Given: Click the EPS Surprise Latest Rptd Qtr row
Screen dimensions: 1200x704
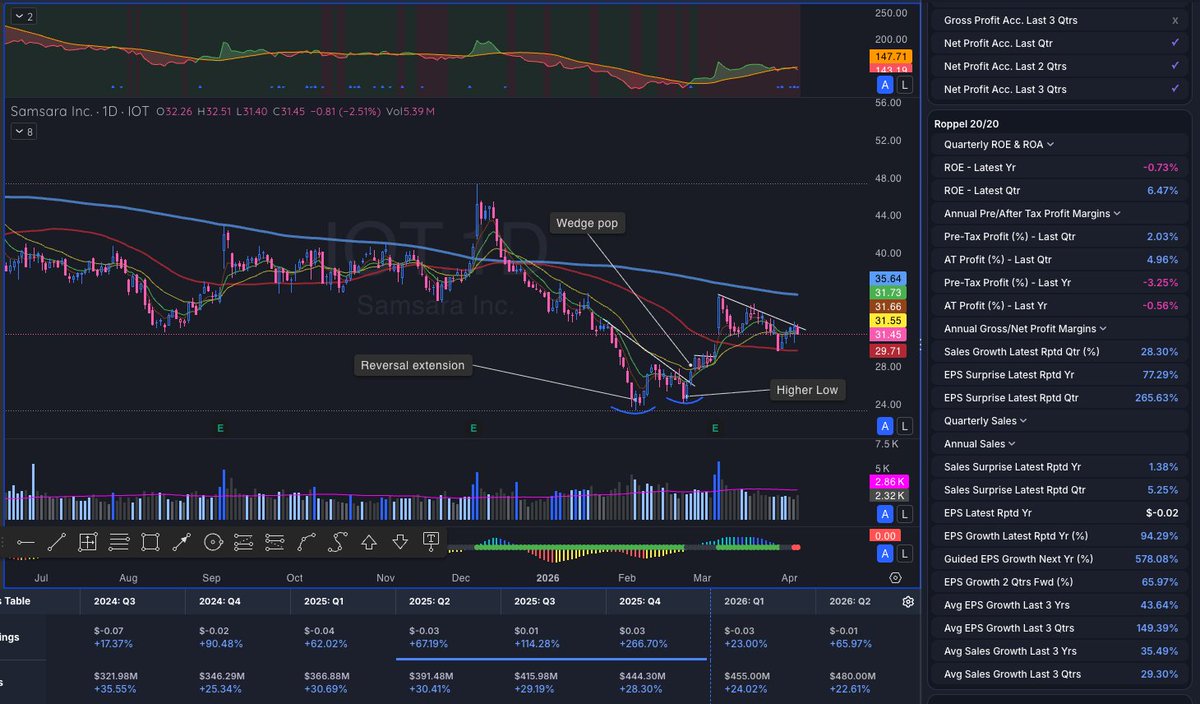Looking at the screenshot, I should pos(1061,398).
